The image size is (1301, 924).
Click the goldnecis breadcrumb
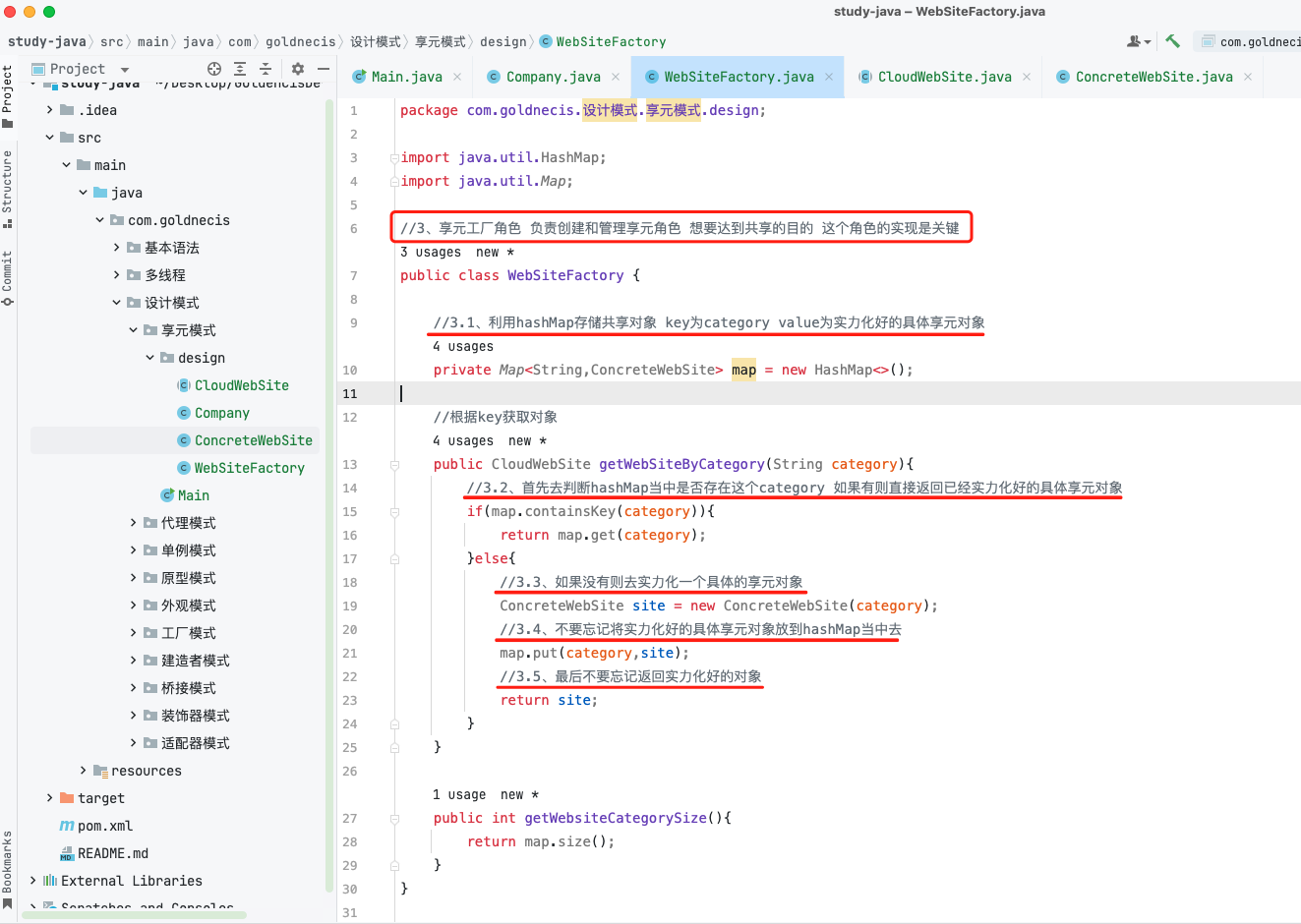click(301, 41)
